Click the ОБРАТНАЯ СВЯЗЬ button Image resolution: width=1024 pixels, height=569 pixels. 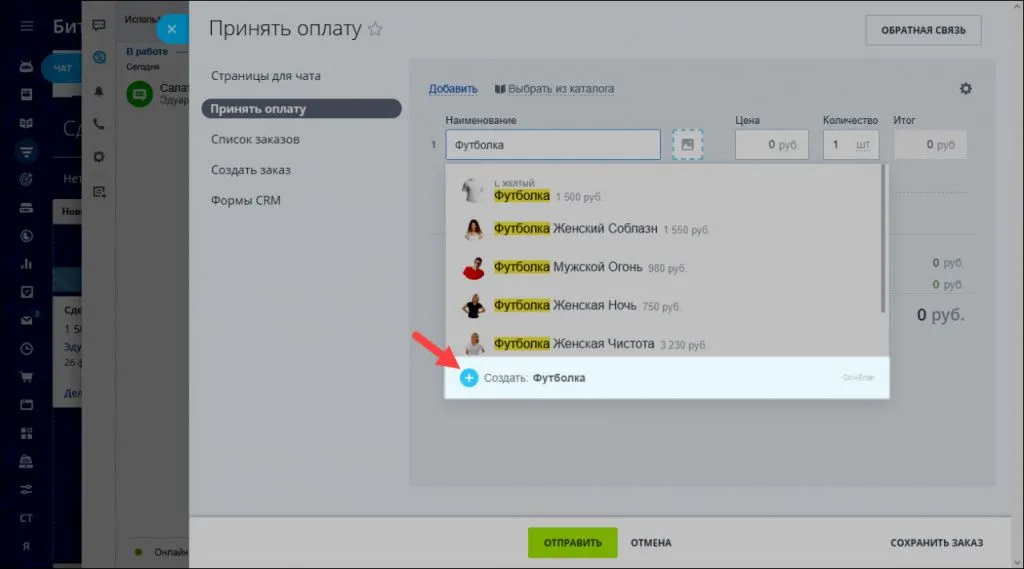[x=922, y=30]
